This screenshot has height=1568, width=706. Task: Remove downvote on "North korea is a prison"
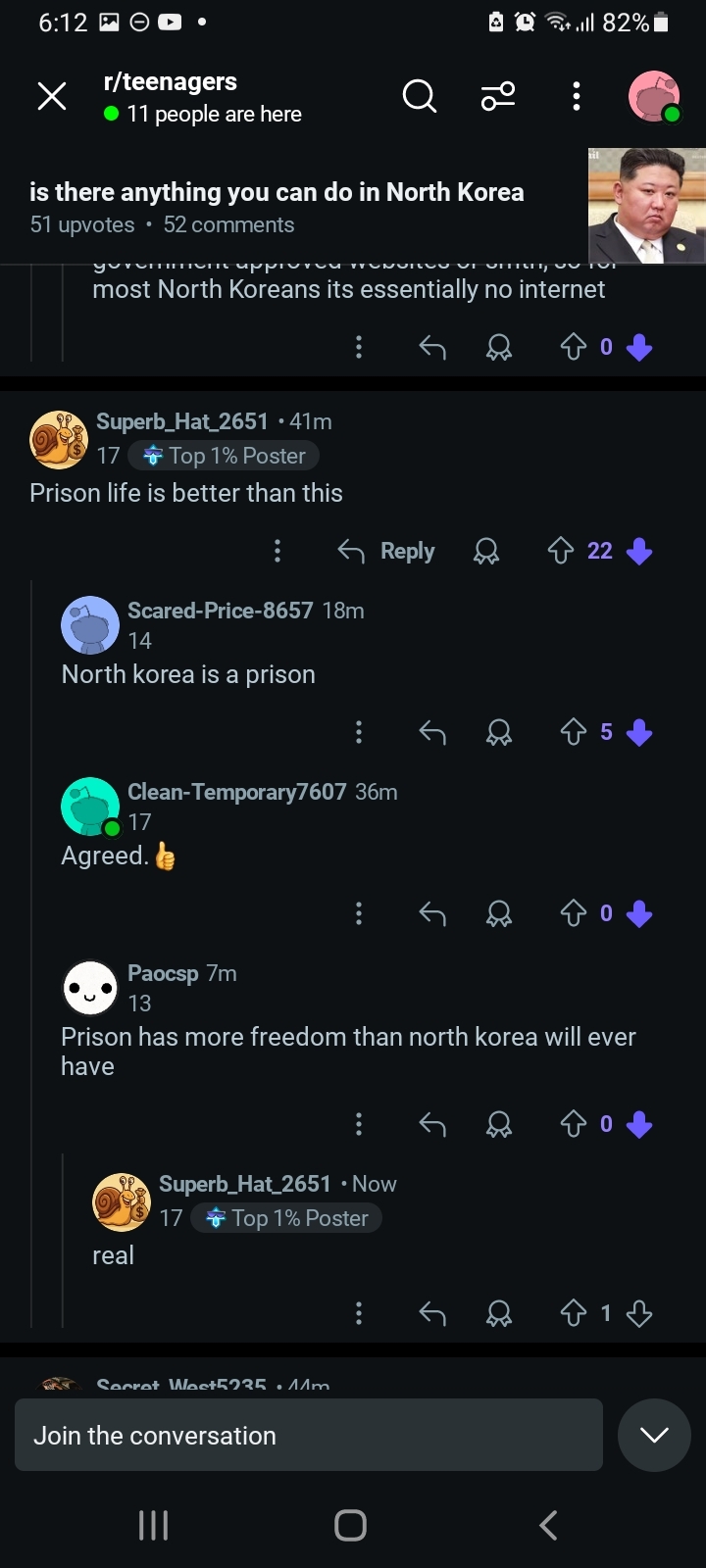639,733
